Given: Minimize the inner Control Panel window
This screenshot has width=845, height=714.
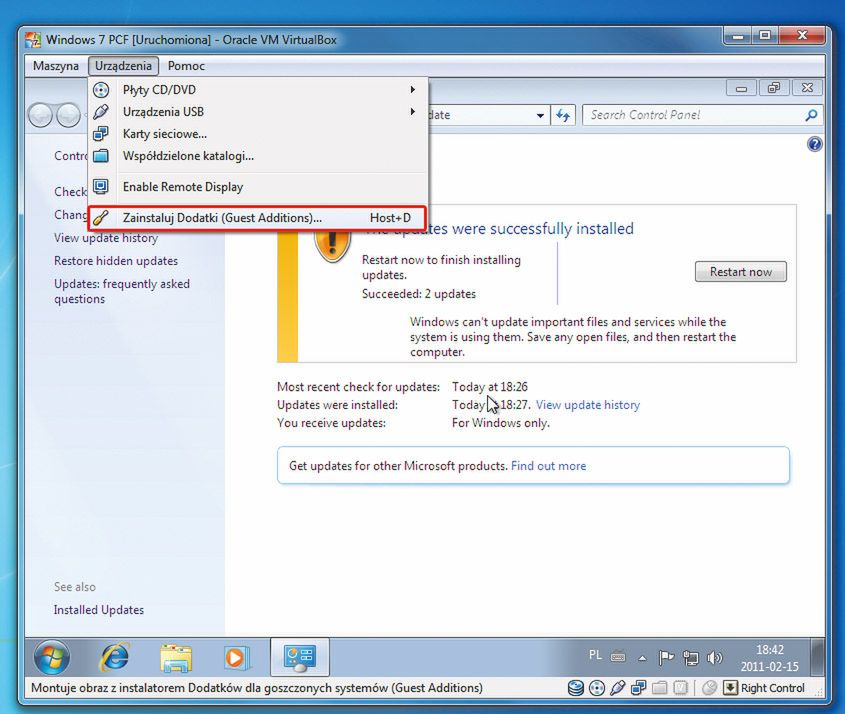Looking at the screenshot, I should click(742, 88).
